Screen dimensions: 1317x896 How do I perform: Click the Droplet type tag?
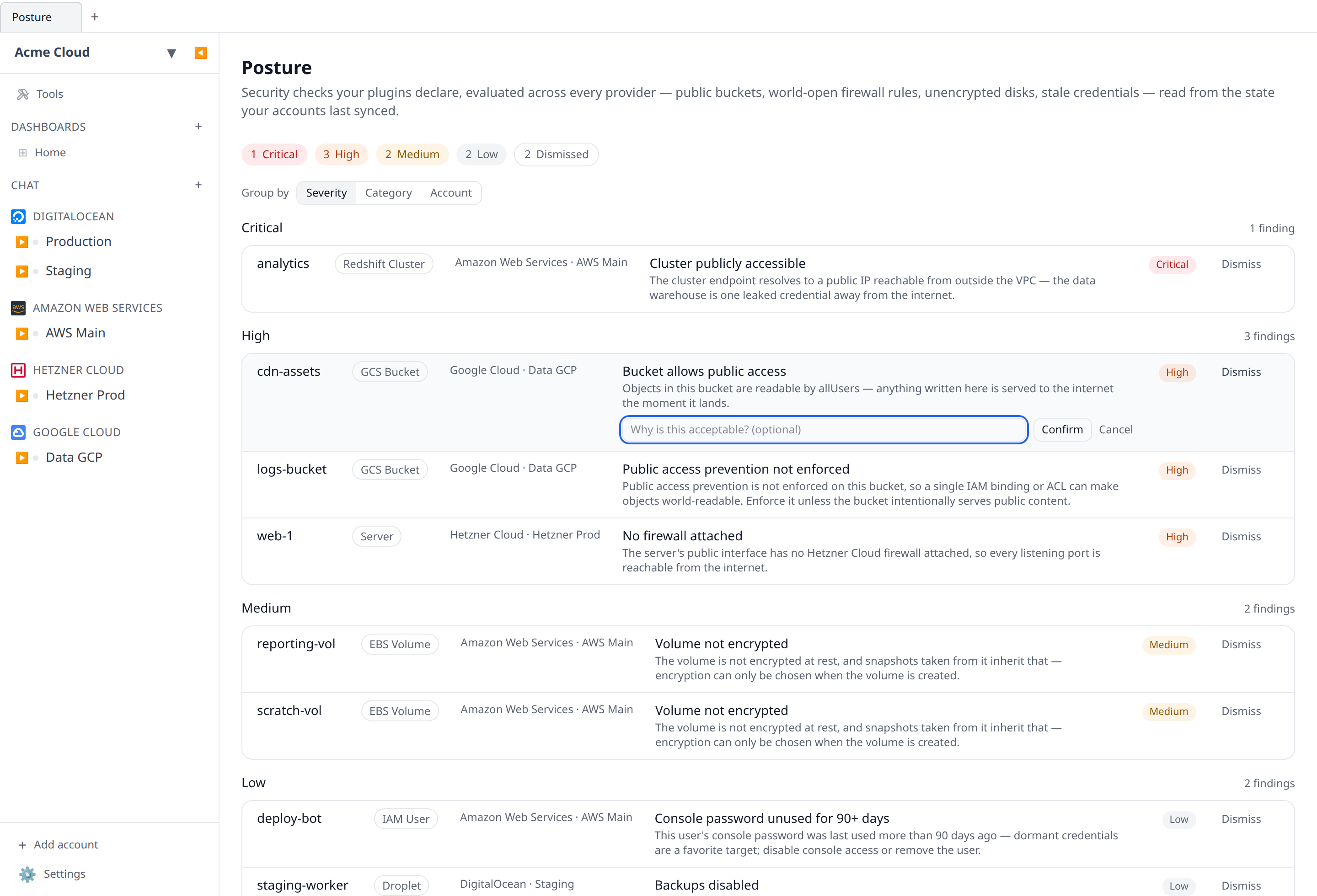tap(401, 886)
